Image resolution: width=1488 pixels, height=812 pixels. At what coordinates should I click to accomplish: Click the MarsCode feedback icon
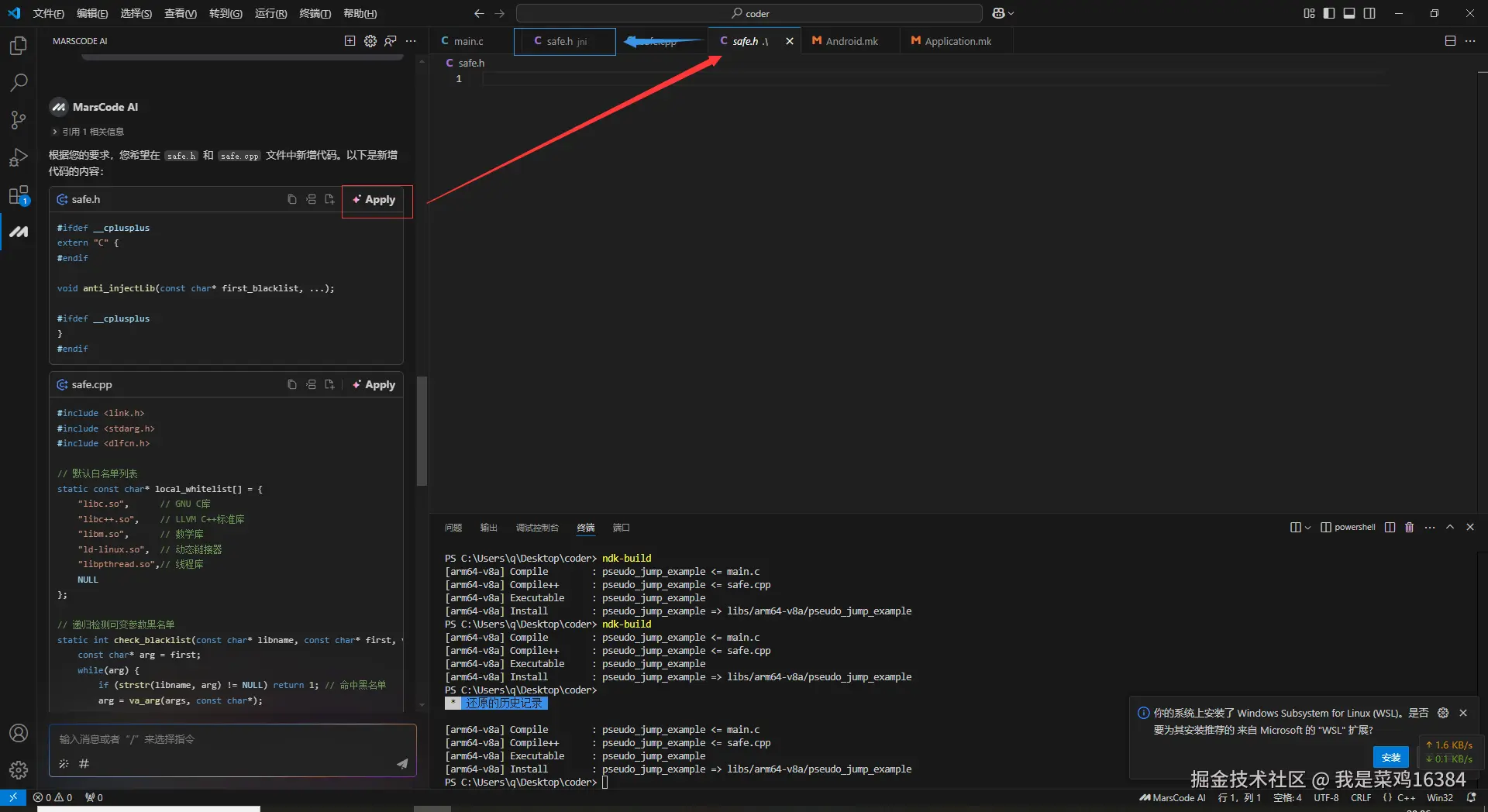[391, 41]
